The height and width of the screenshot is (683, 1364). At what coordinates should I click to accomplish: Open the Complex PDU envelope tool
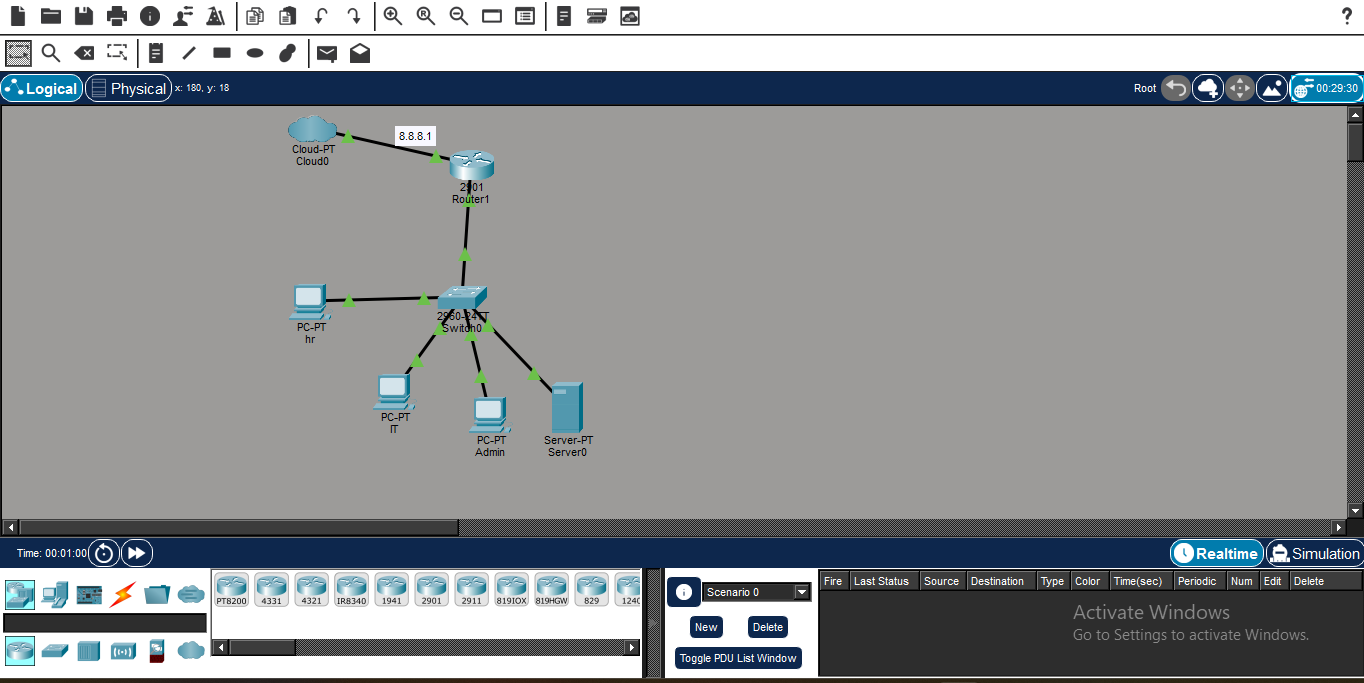coord(360,53)
